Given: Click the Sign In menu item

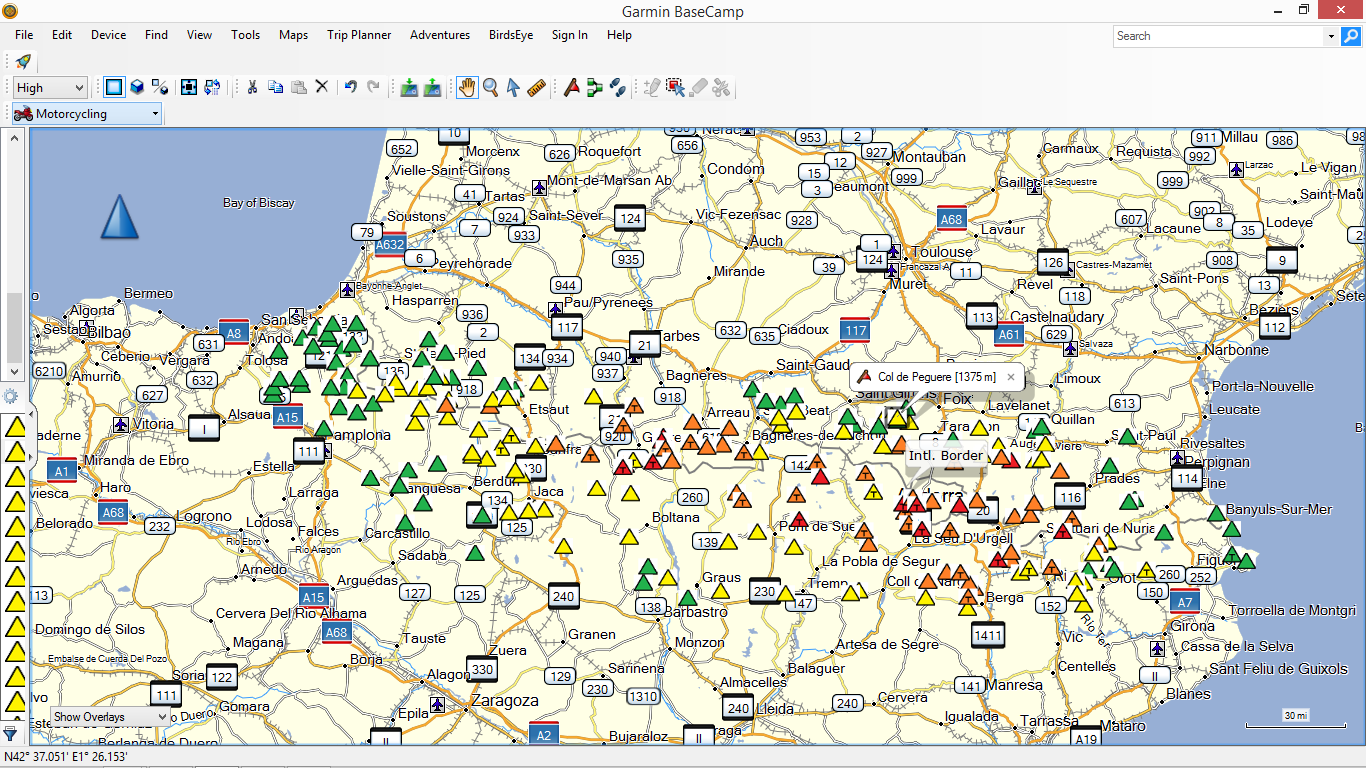Looking at the screenshot, I should coord(570,35).
